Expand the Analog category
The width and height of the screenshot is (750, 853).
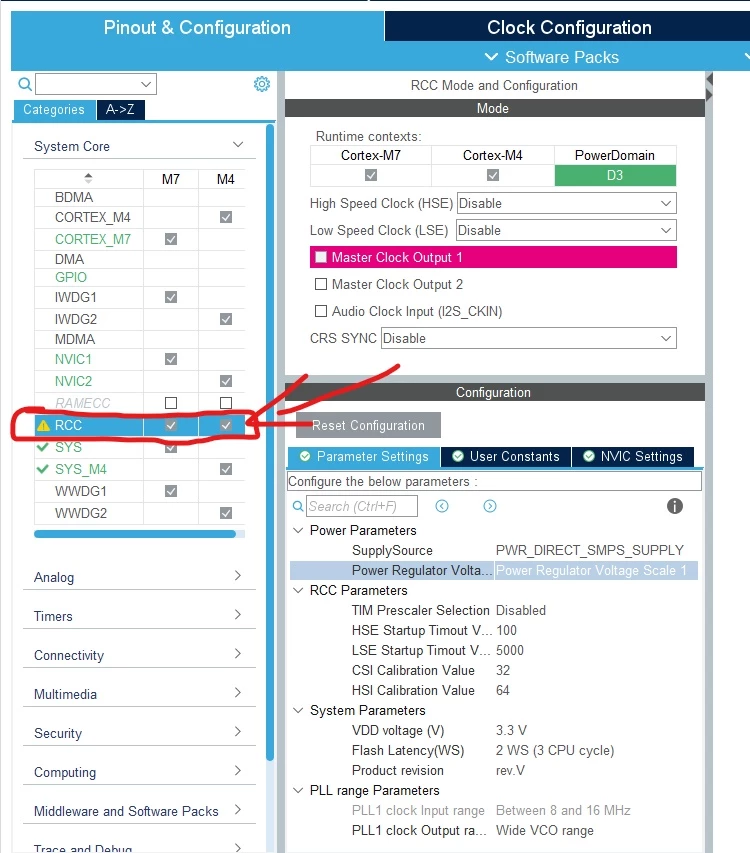(139, 577)
